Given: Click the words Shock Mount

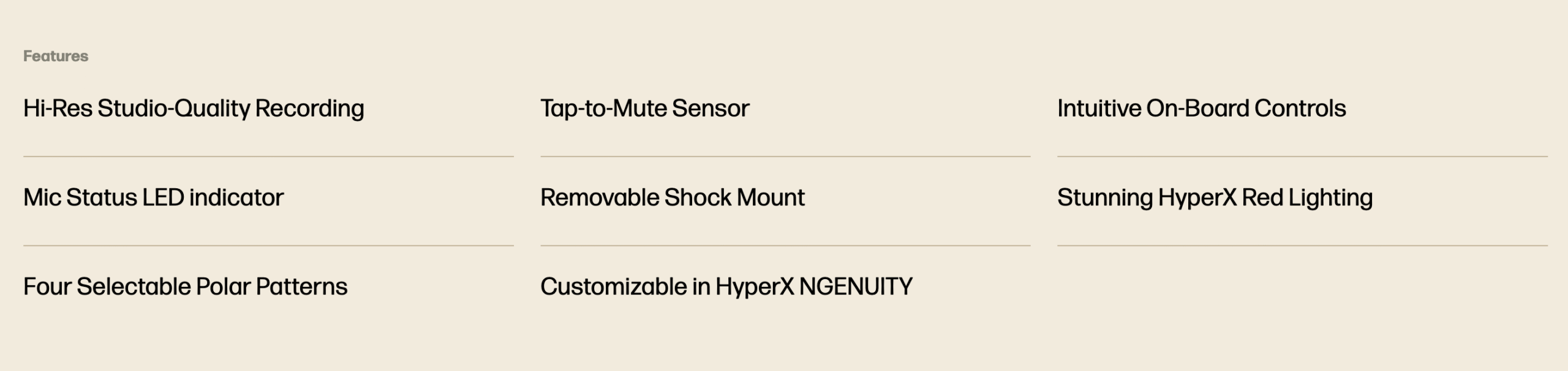Looking at the screenshot, I should click(734, 197).
